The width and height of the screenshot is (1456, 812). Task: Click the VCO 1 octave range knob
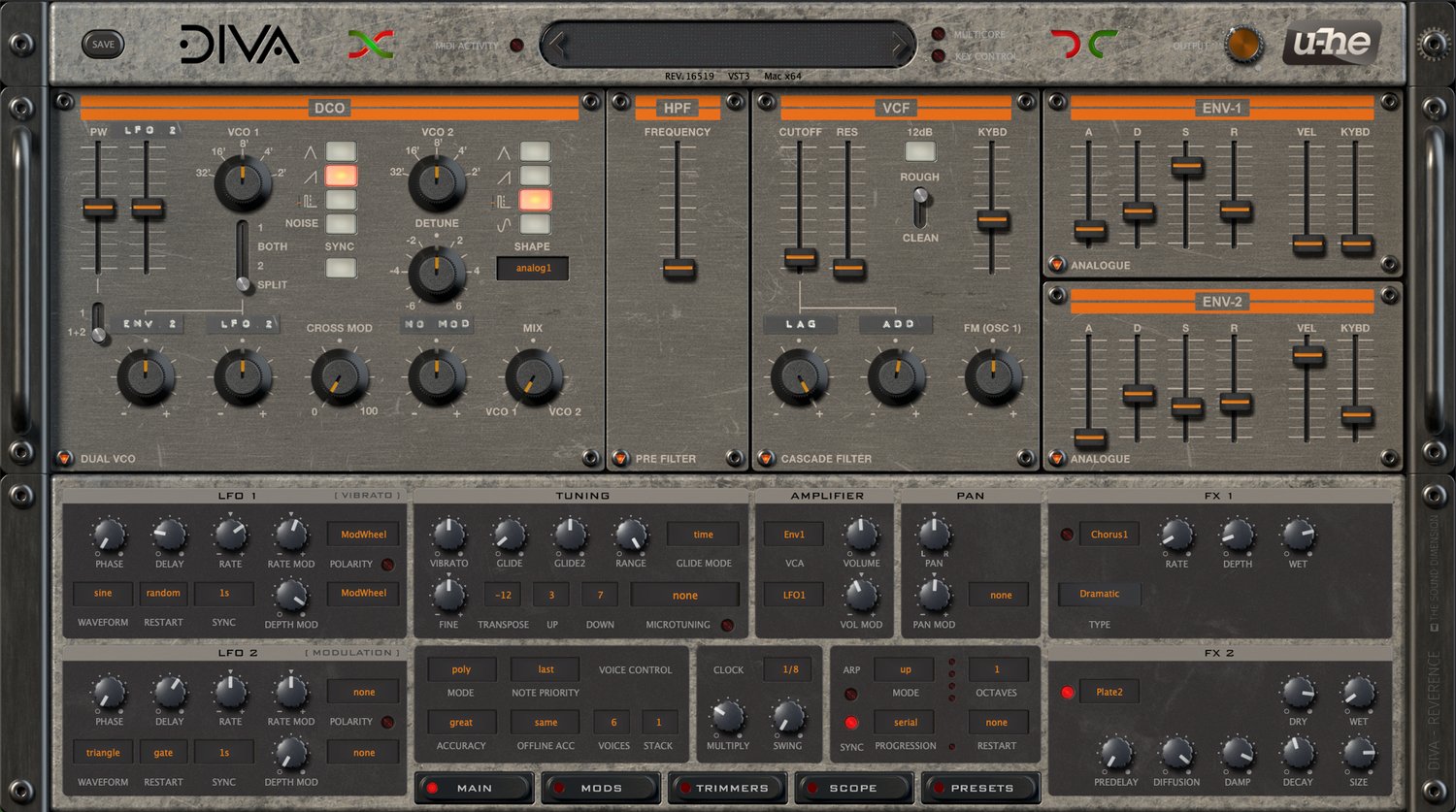coord(243,181)
